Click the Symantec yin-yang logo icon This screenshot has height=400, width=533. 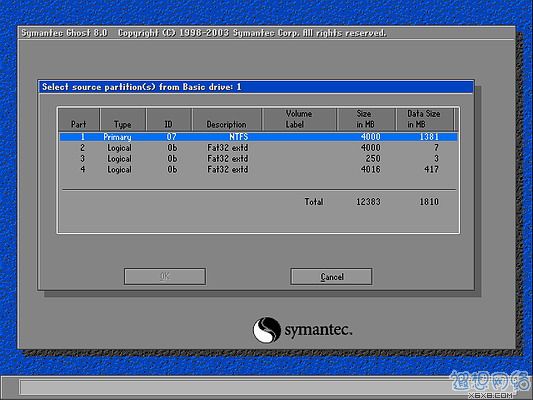[267, 330]
